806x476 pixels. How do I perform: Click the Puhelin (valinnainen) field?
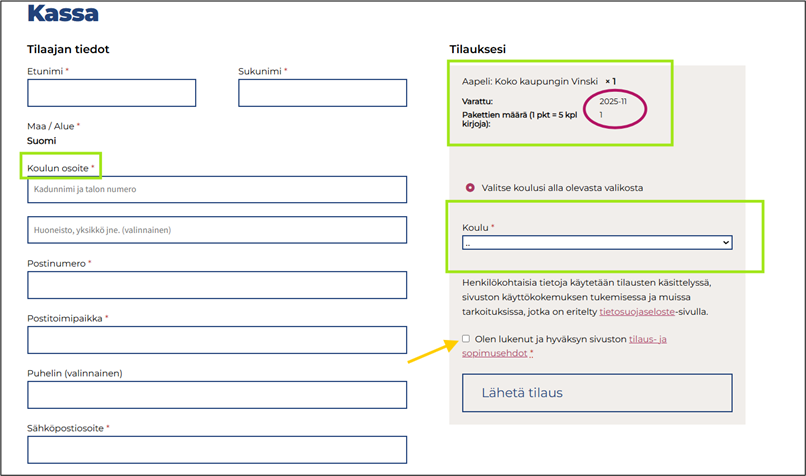[217, 395]
